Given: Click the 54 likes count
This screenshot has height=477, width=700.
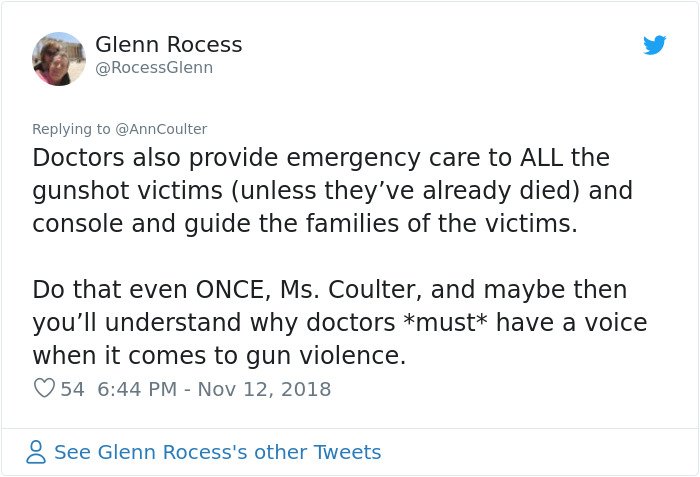Looking at the screenshot, I should 72,388.
